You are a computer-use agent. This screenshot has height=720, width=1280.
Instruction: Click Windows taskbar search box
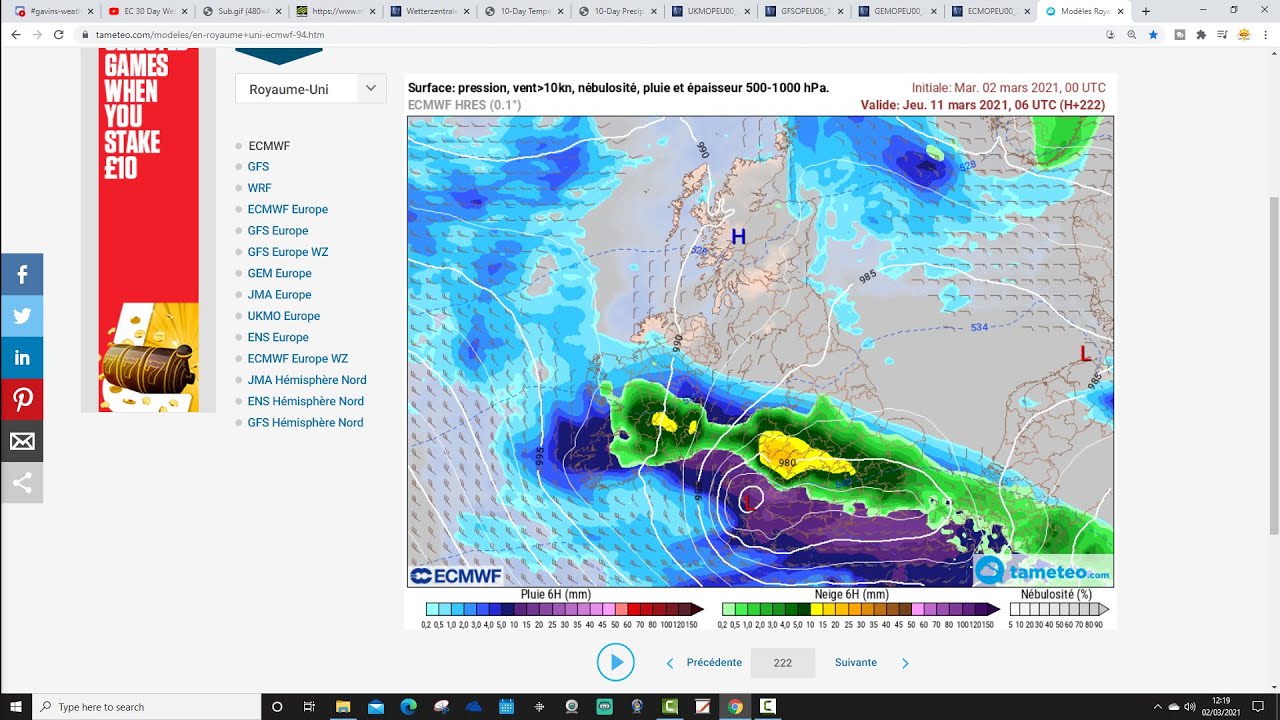[x=147, y=707]
